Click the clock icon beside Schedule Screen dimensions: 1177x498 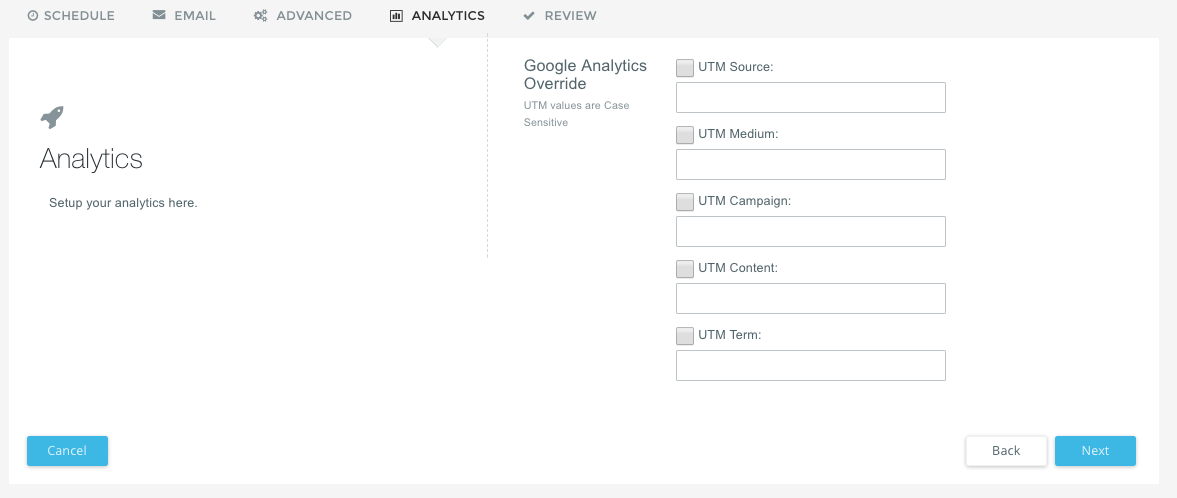tap(33, 16)
